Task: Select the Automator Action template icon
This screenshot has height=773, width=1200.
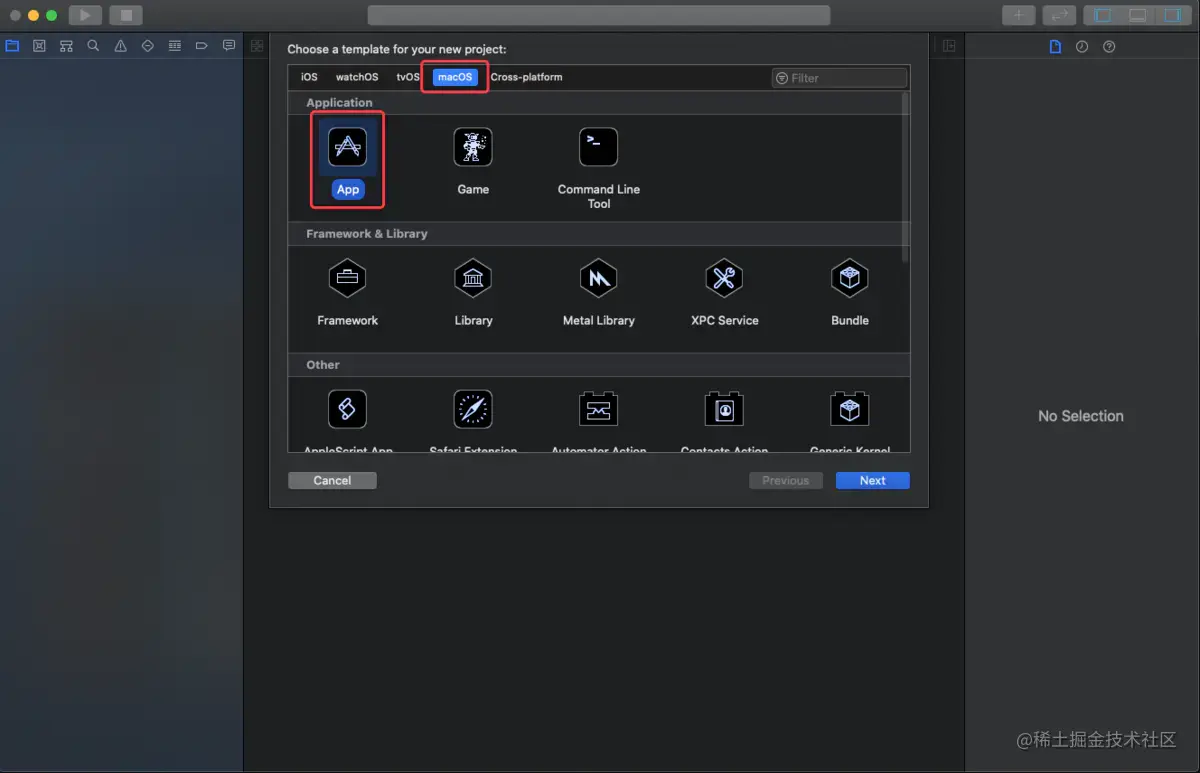Action: click(x=598, y=409)
